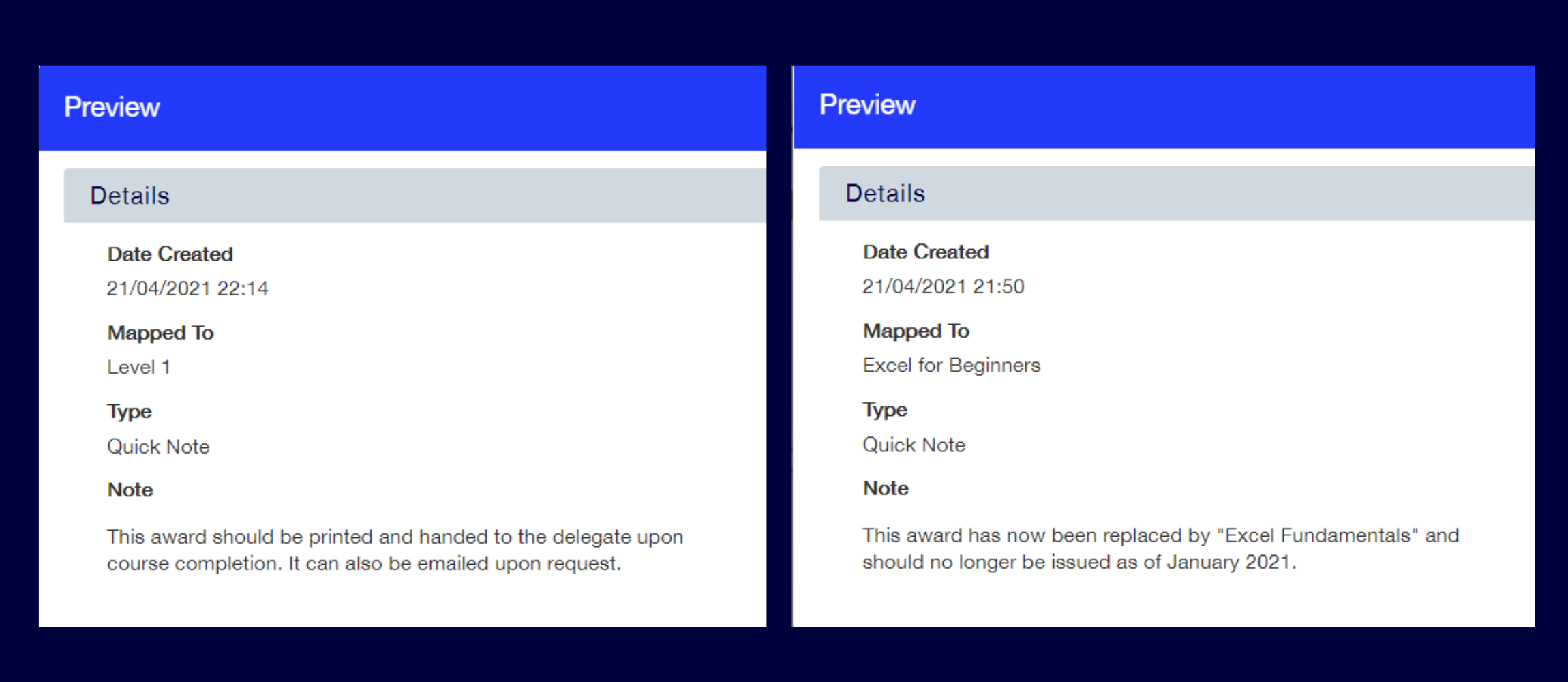Select the Excel for Beginners mapped value
This screenshot has width=1568, height=682.
tap(951, 366)
